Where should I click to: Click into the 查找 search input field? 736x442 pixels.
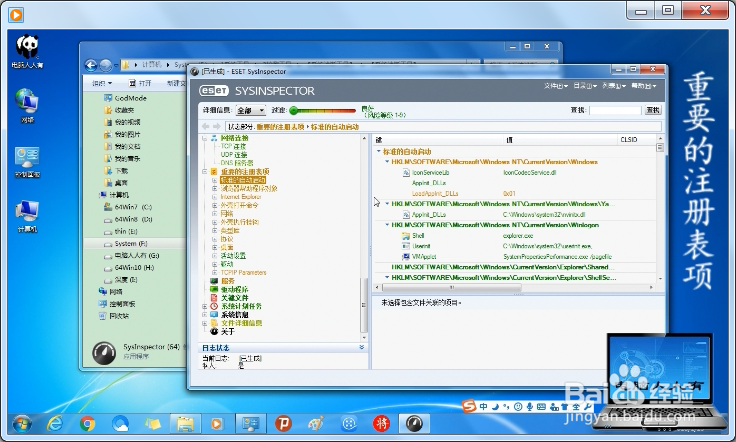615,110
